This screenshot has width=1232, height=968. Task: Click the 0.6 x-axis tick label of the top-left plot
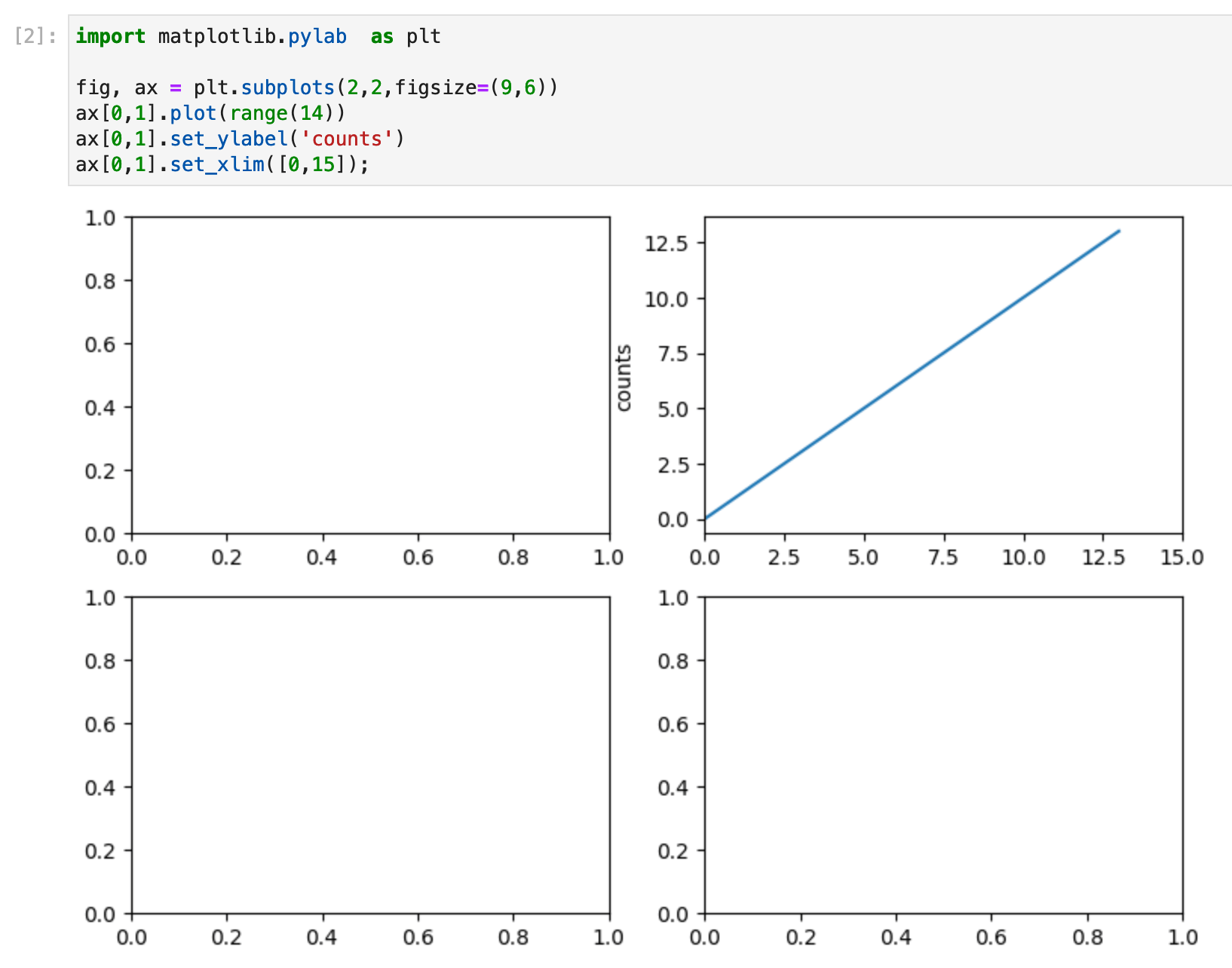coord(418,558)
